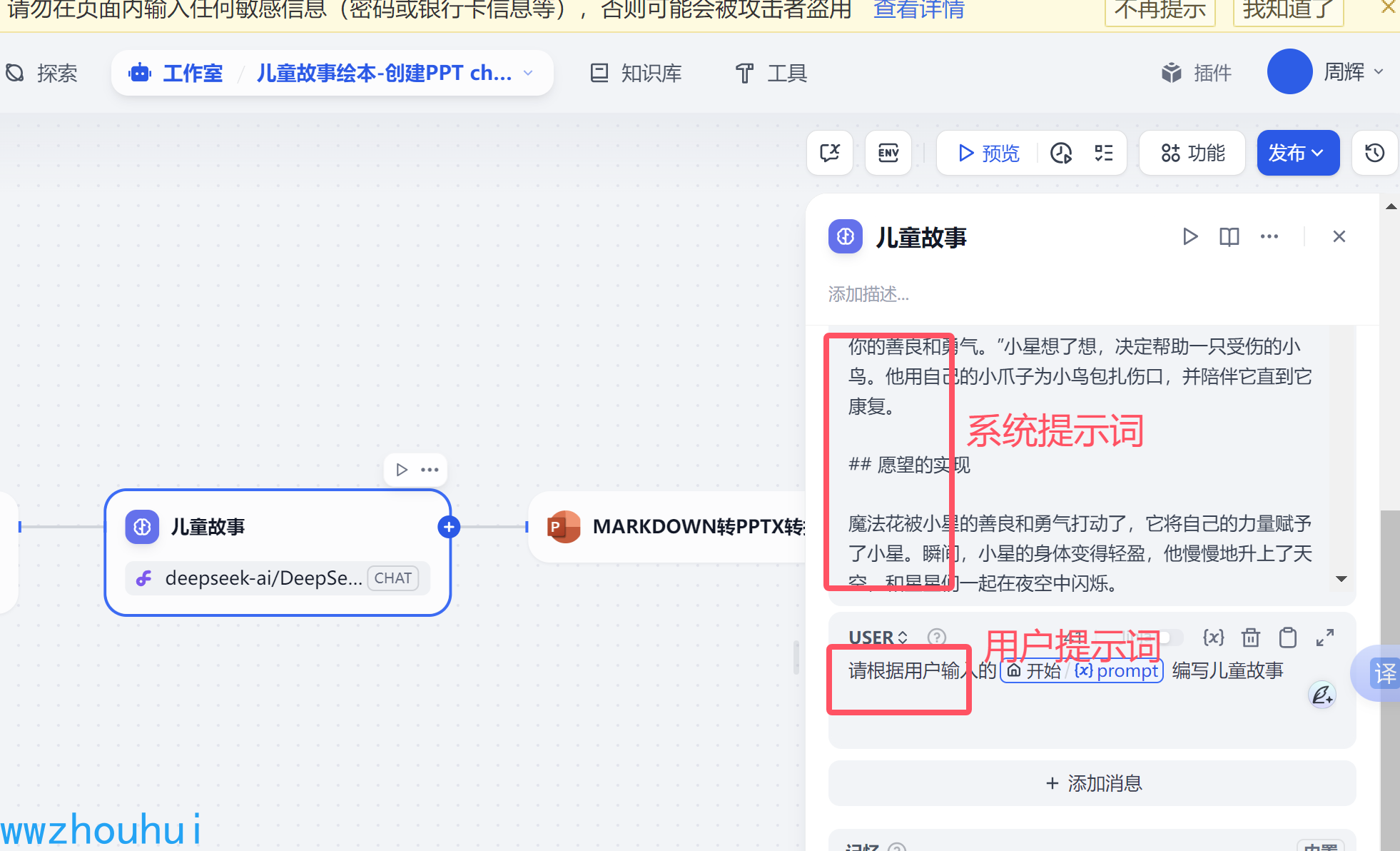Click the ENV environment variables icon
Viewport: 1400px width, 851px height.
coord(888,153)
